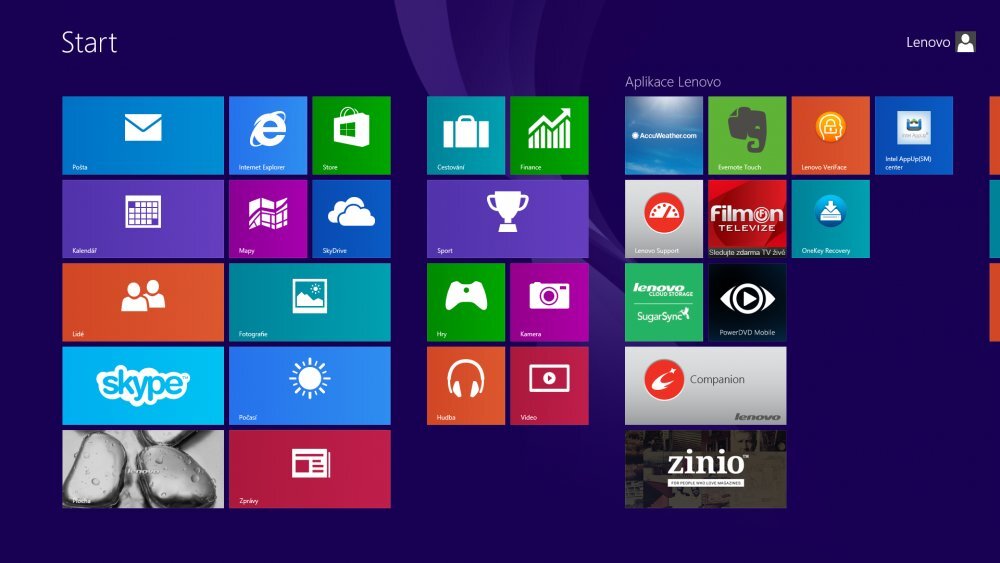1000x563 pixels.
Task: Open the SkyDrive cloud tile
Action: coord(351,219)
